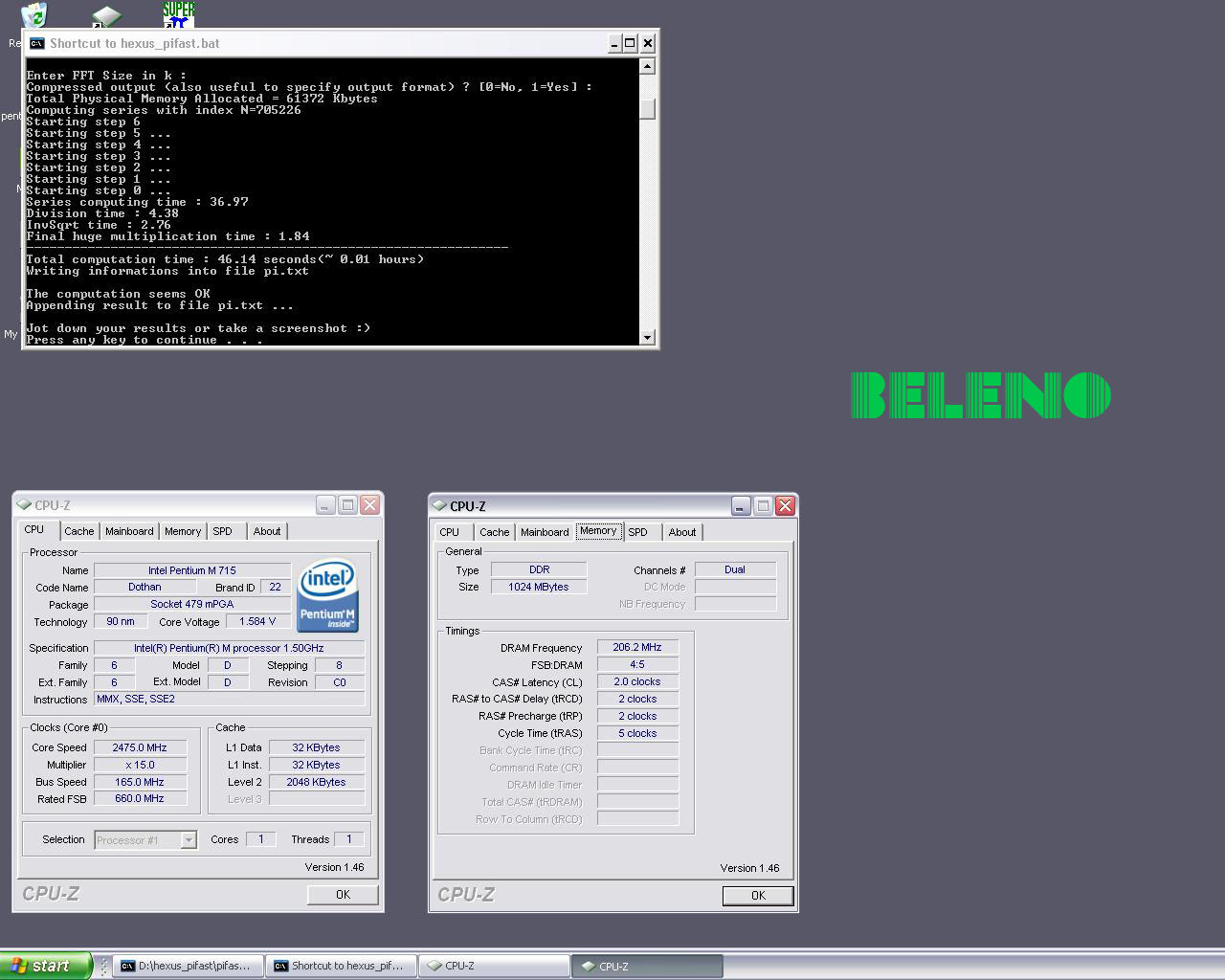Click the right CPU-Z title bar icon

click(439, 505)
